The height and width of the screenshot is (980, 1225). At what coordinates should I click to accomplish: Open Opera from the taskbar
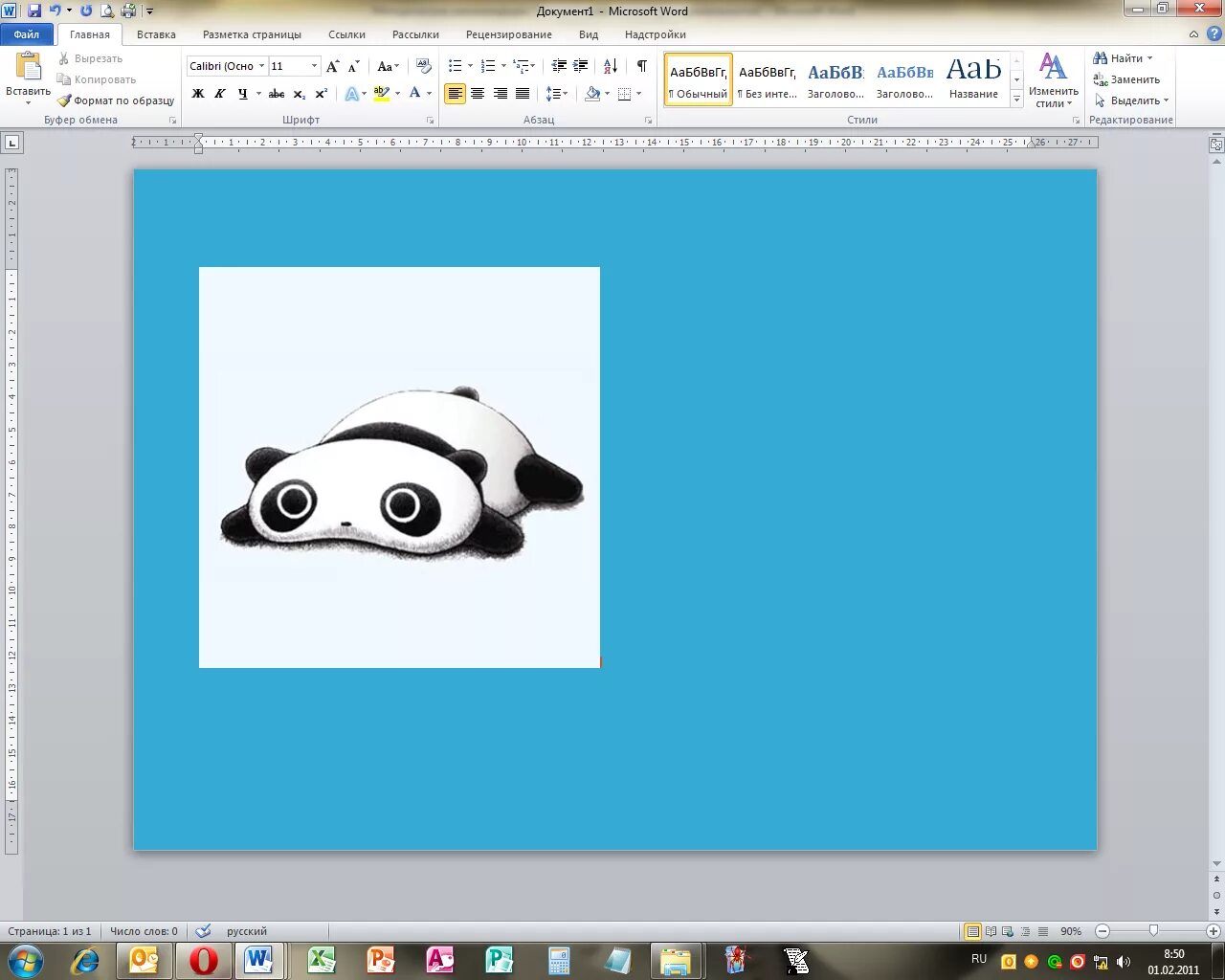pyautogui.click(x=203, y=960)
